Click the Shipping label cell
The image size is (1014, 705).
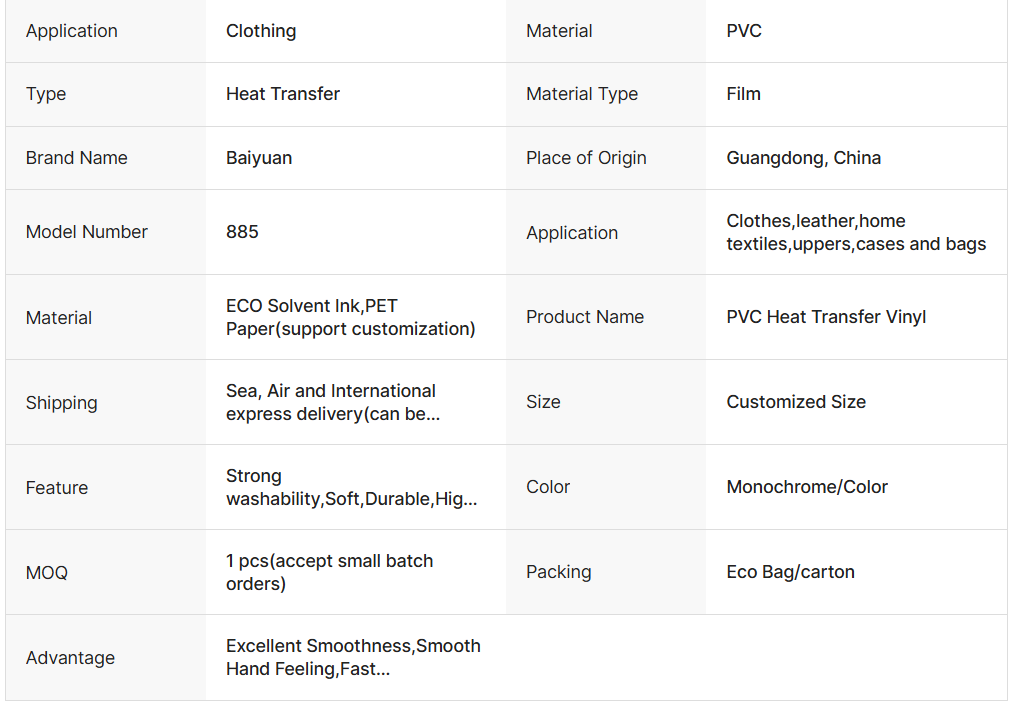(x=62, y=403)
